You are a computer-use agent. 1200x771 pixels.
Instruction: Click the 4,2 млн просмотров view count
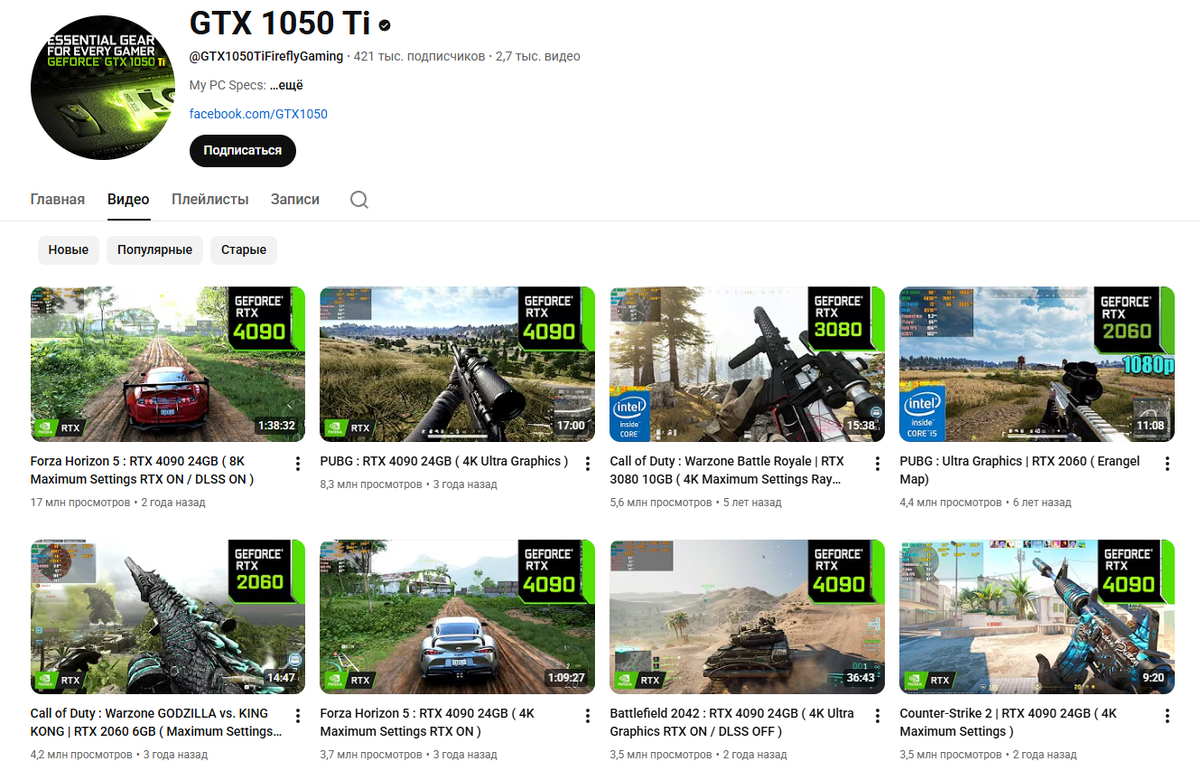pos(82,755)
